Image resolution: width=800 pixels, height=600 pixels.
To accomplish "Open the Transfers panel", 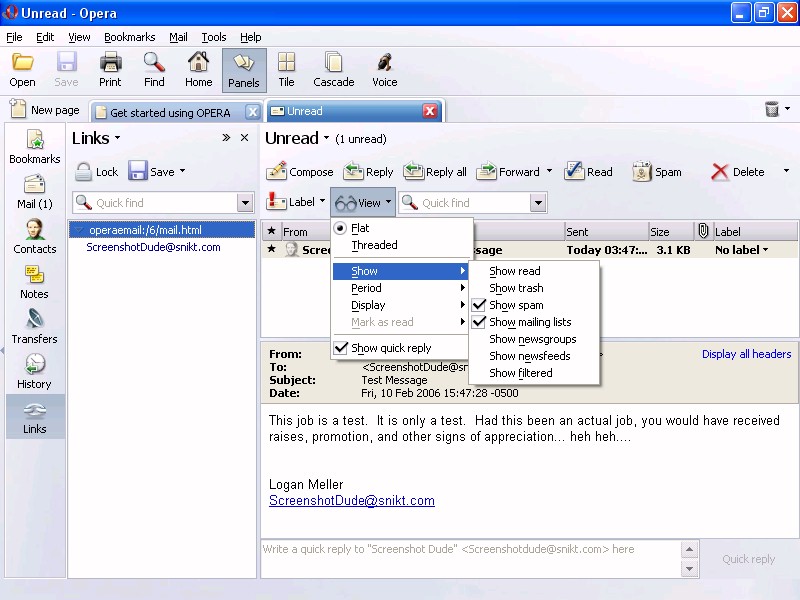I will 34,326.
